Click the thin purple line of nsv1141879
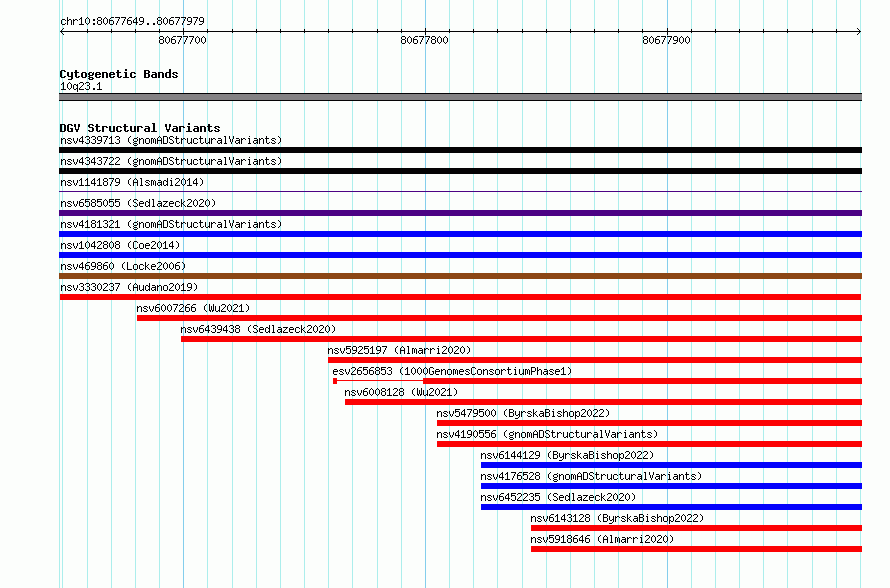Viewport: 890px width, 588px height. [460, 192]
